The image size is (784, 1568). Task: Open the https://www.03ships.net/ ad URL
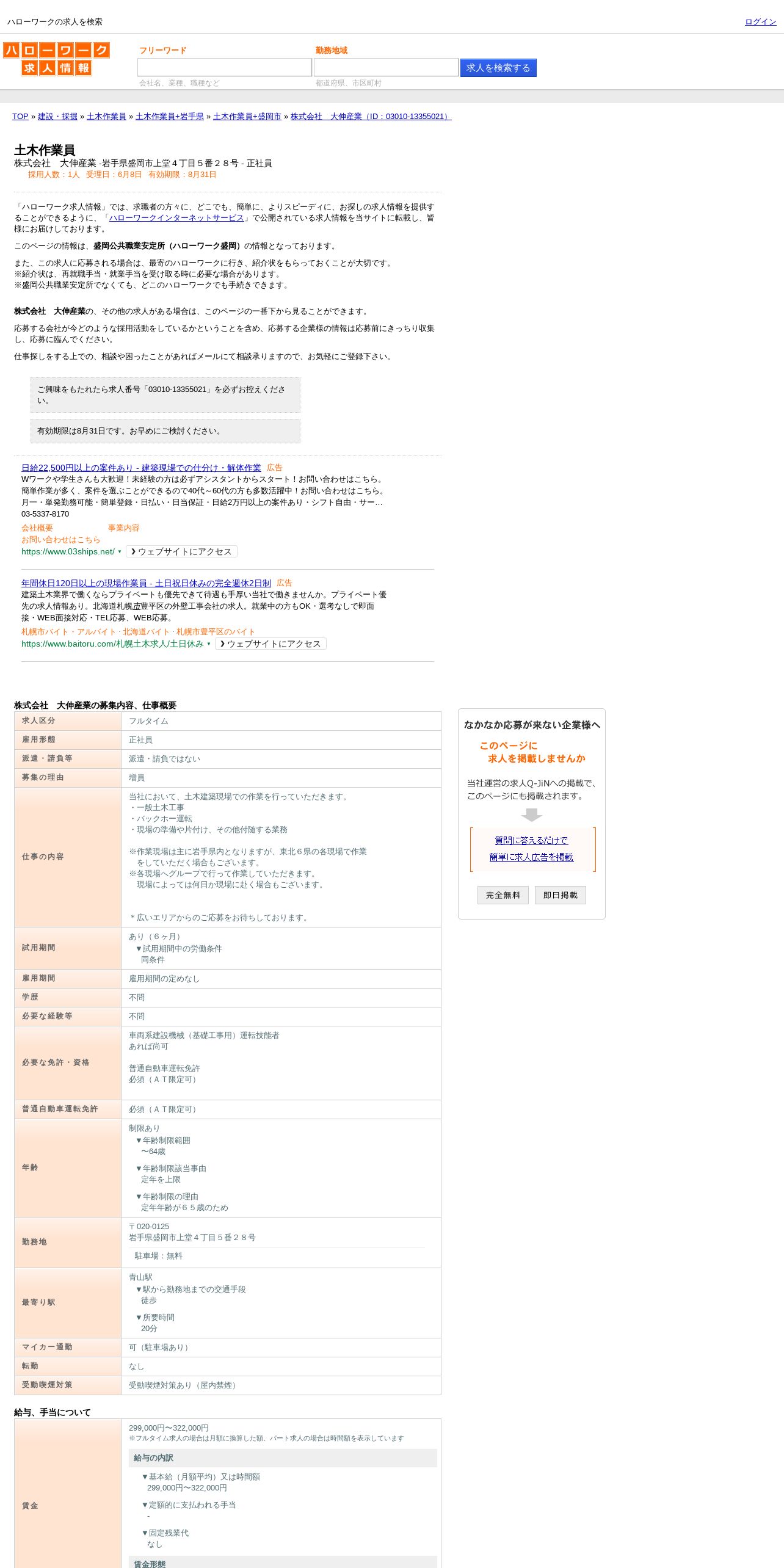pos(68,551)
